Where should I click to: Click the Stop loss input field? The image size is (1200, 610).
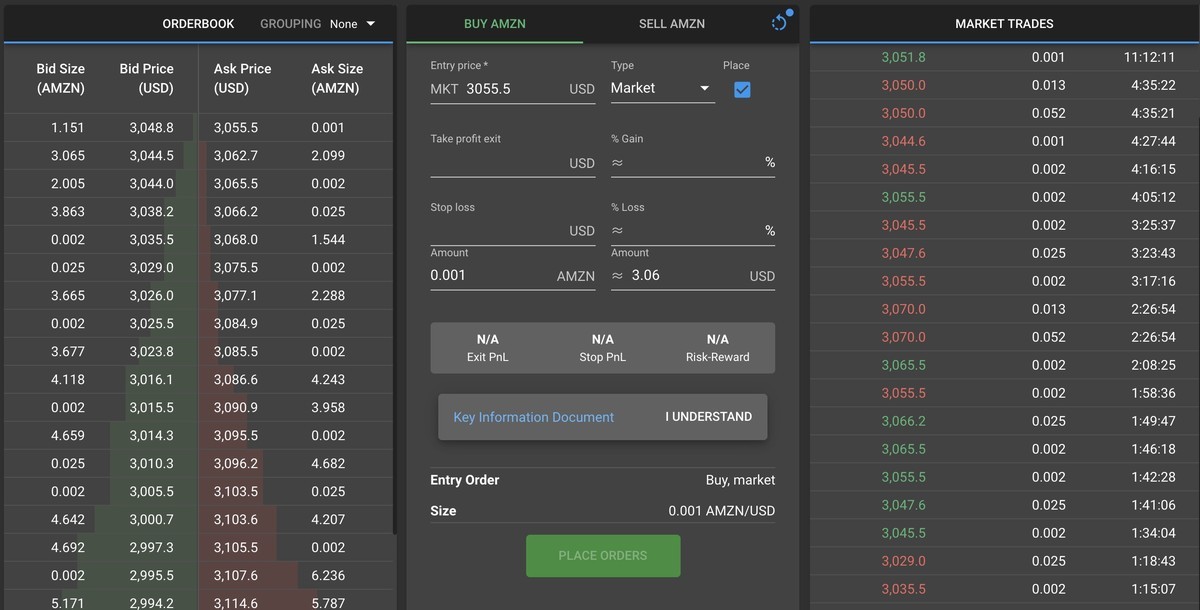pyautogui.click(x=513, y=231)
